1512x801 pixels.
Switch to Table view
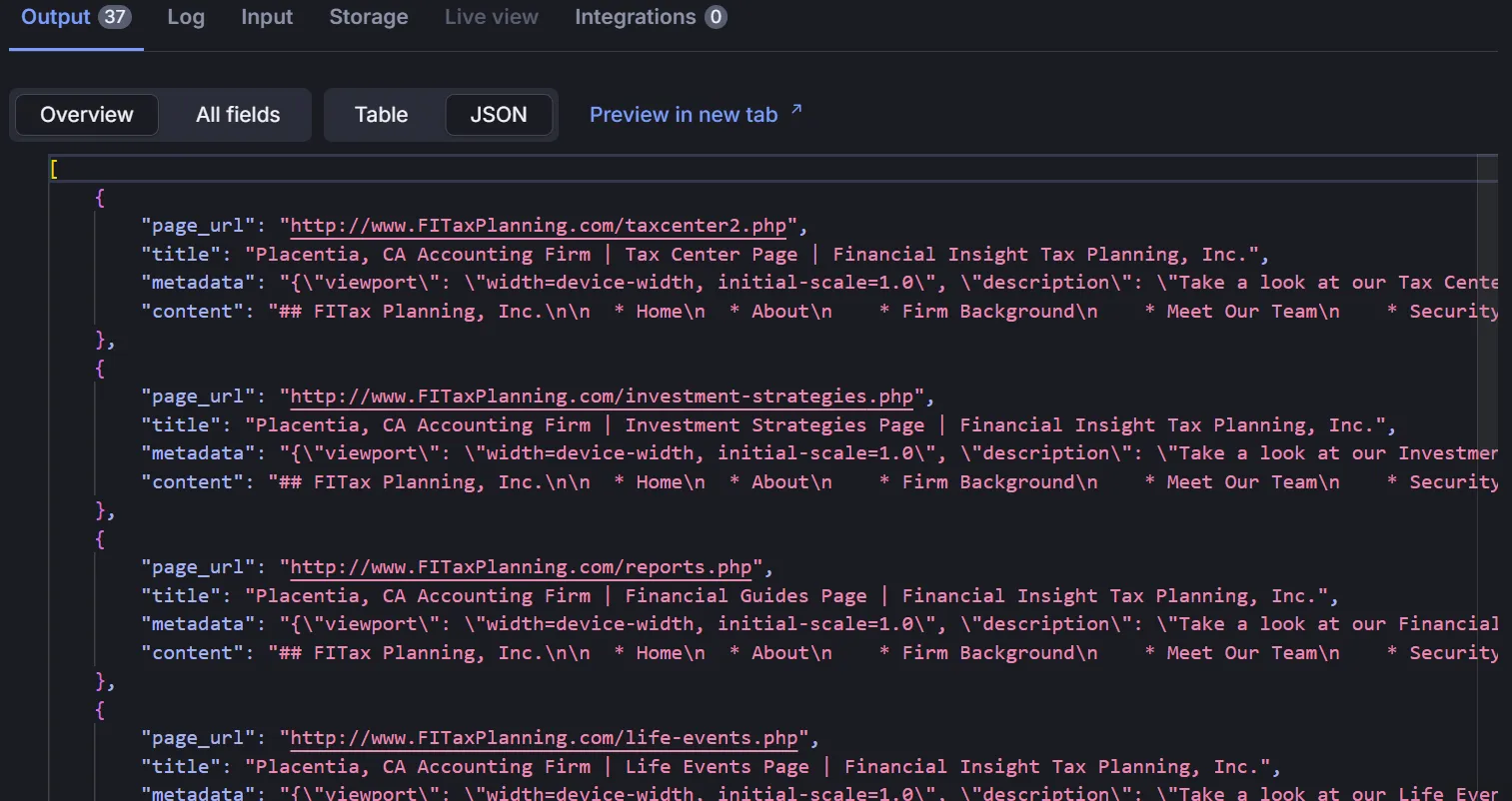[x=382, y=115]
